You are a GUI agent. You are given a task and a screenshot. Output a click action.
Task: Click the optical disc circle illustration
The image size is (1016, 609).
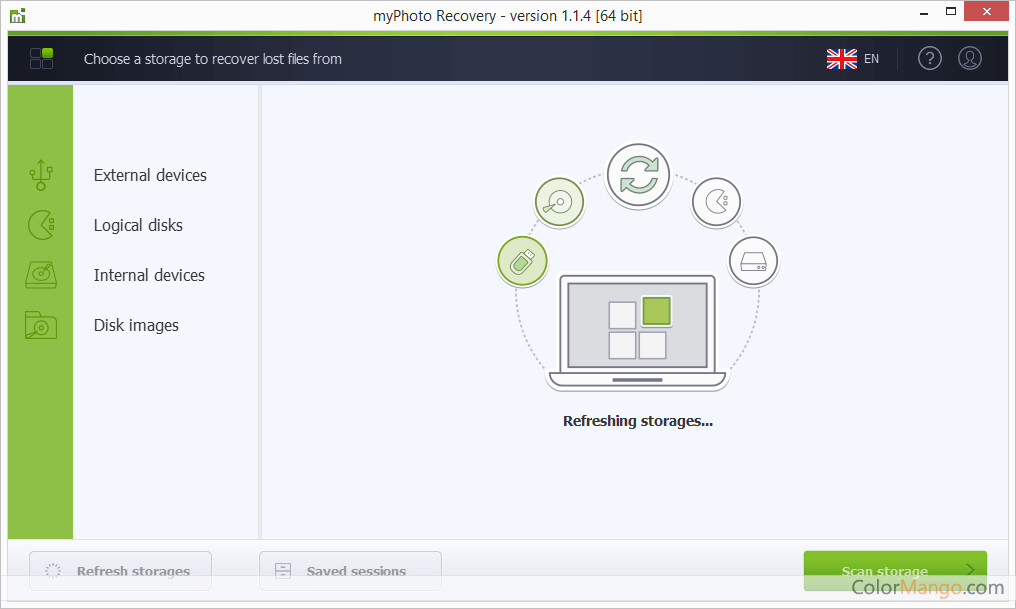coord(559,202)
